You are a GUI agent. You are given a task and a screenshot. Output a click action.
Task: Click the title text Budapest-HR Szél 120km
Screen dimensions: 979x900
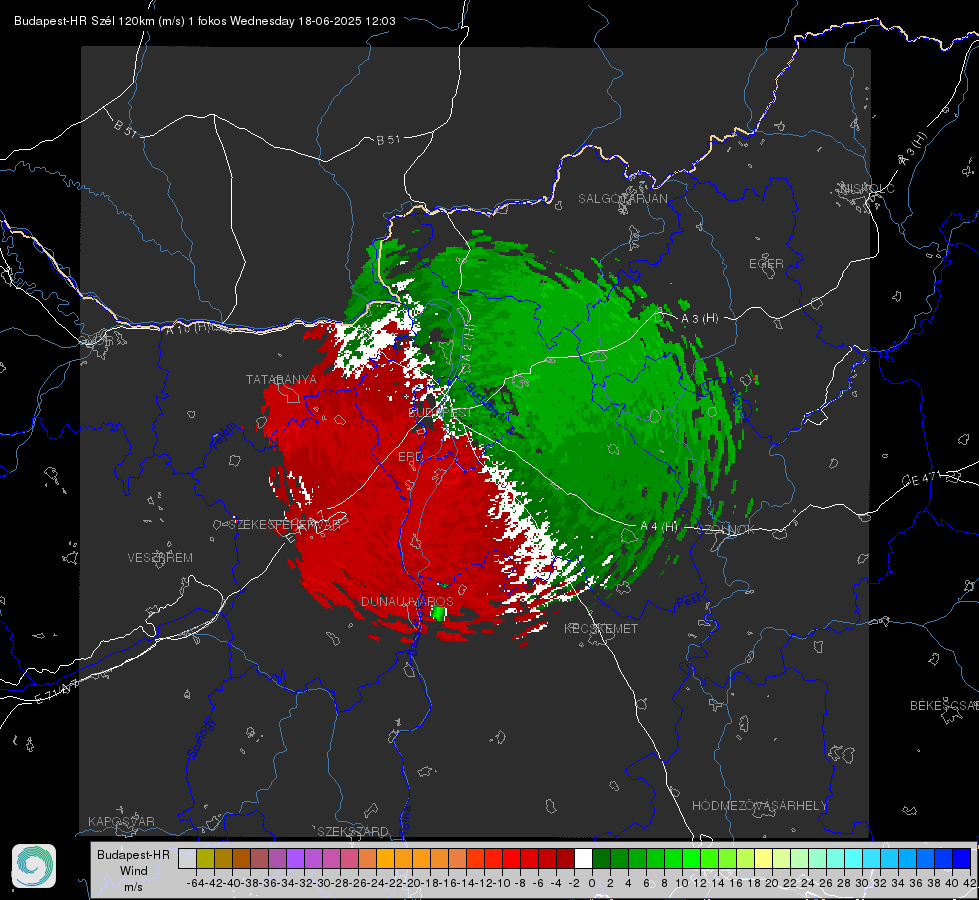click(85, 21)
